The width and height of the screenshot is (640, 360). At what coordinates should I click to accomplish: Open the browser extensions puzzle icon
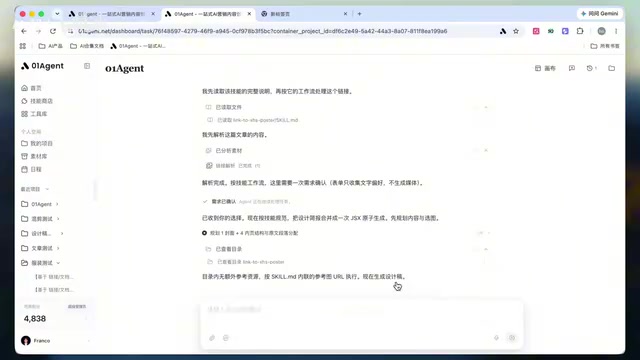point(580,31)
